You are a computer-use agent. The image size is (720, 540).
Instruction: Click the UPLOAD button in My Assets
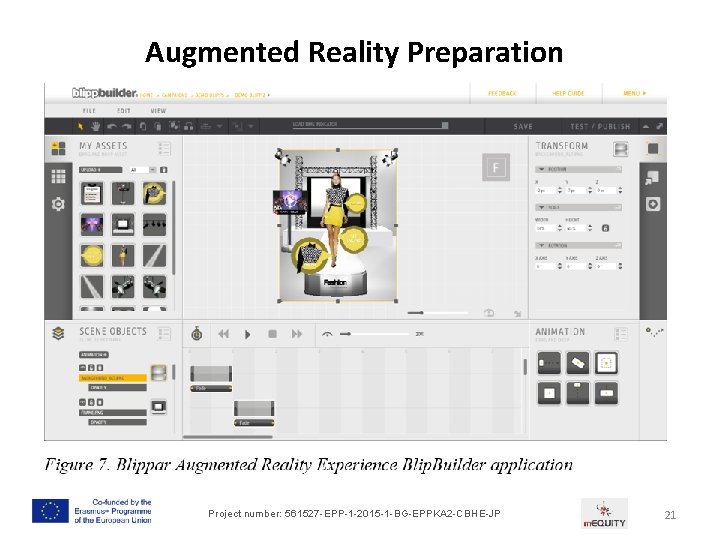point(101,170)
